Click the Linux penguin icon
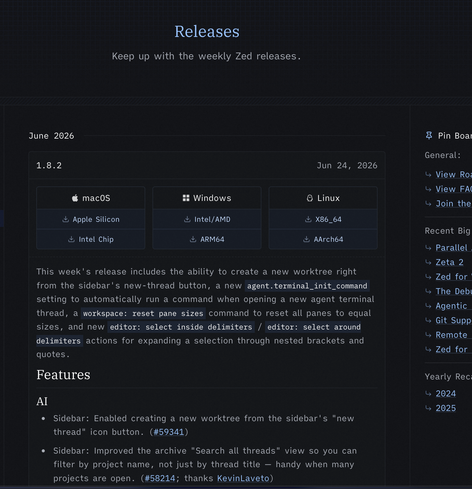This screenshot has height=489, width=472. [310, 198]
